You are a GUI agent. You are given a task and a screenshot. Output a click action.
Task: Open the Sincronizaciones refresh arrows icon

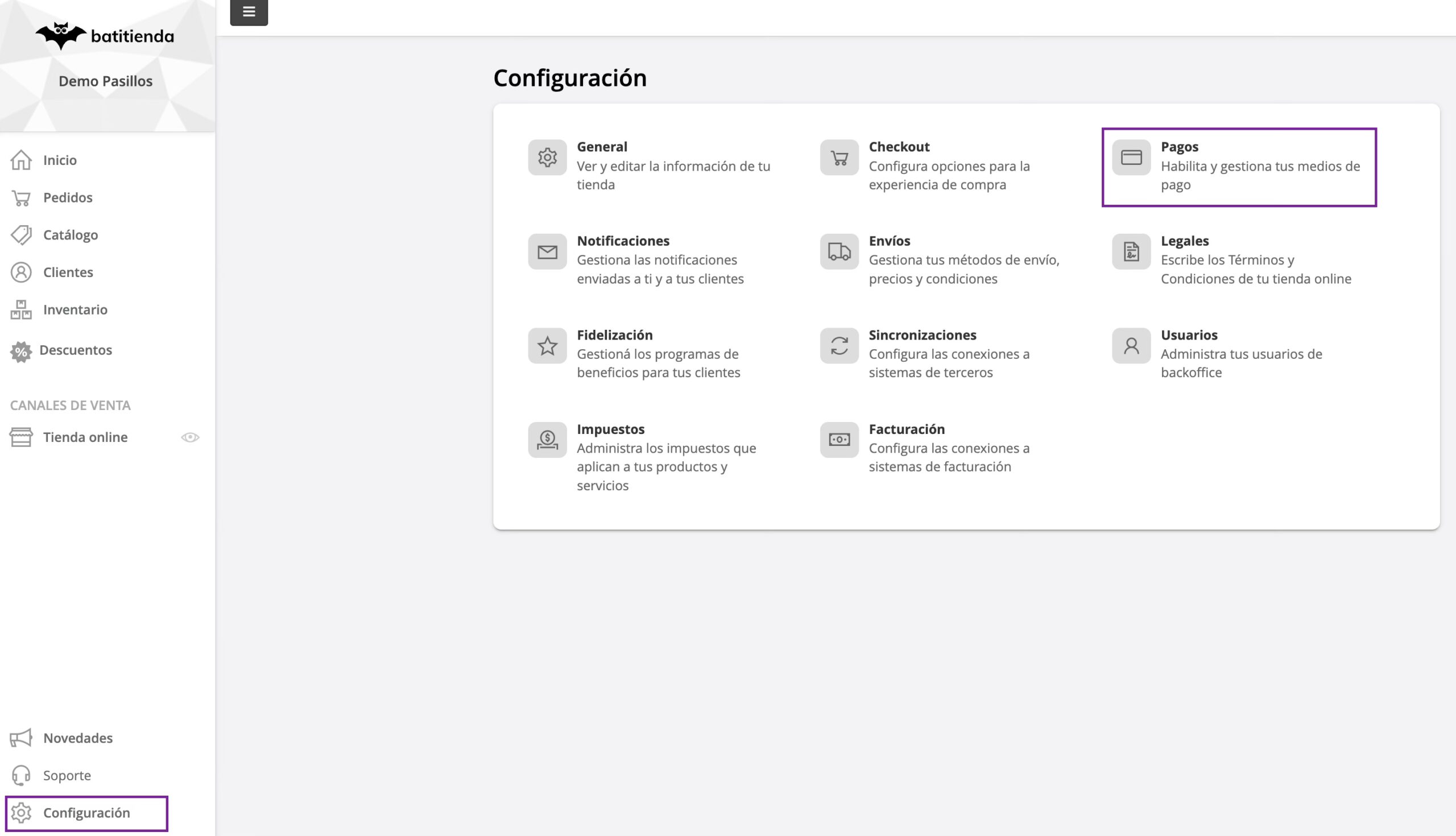pos(839,346)
